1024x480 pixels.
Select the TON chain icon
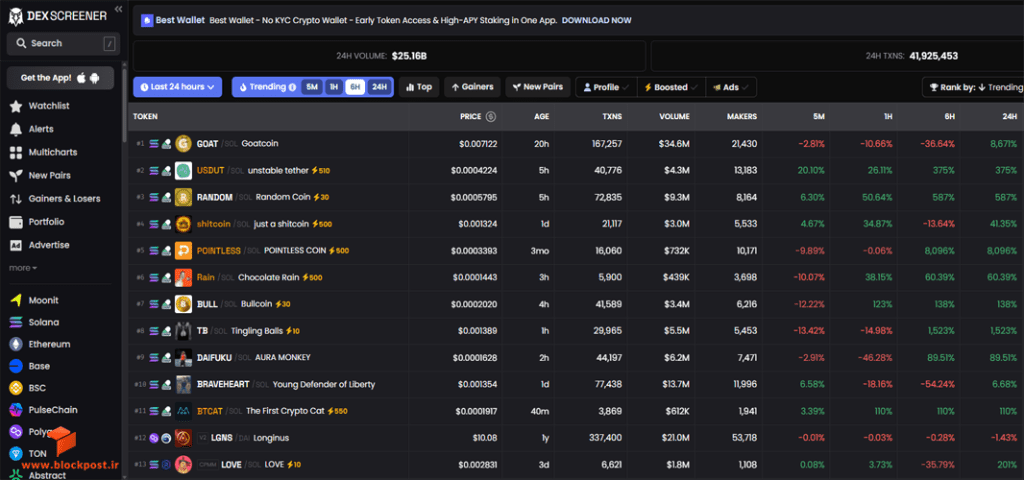16,453
